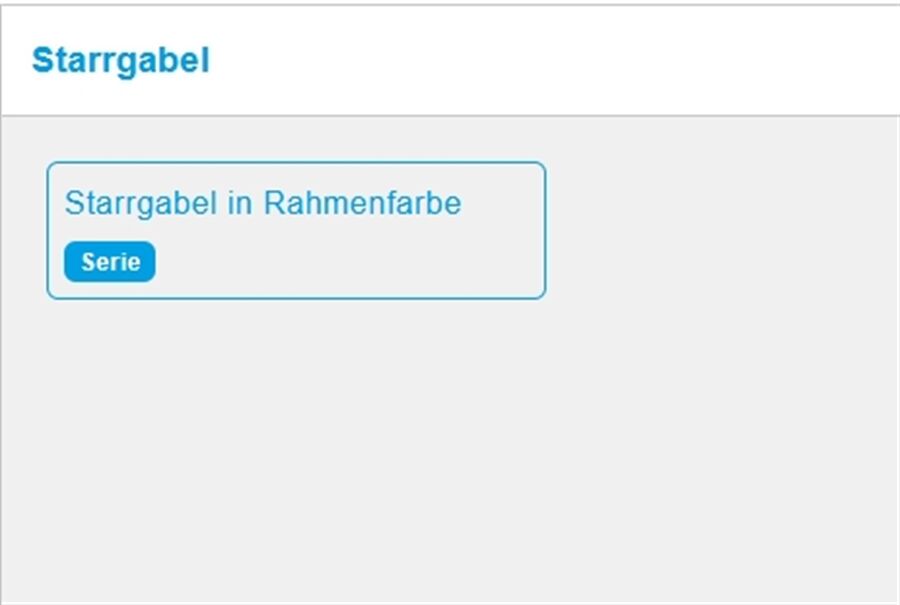Click the Starrgabel section heading

(121, 61)
